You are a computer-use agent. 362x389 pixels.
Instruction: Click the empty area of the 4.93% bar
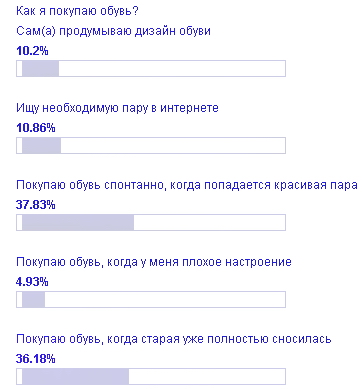tap(165, 300)
